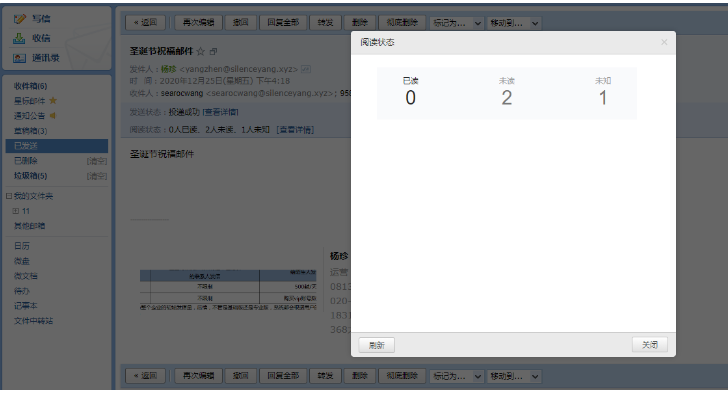Image resolution: width=728 pixels, height=395 pixels.
Task: Click the speaker icon next to 通知公告
Action: pyautogui.click(x=52, y=116)
